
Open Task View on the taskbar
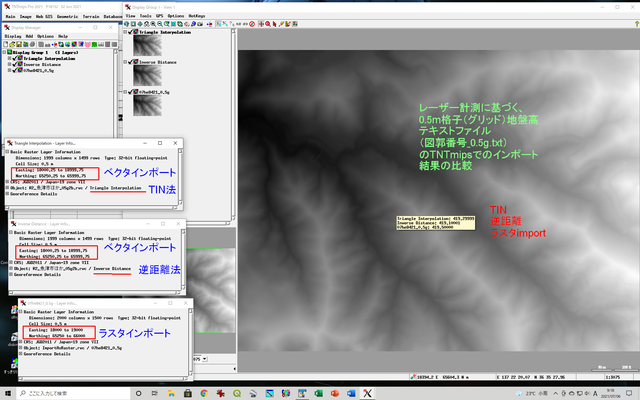tap(155, 393)
